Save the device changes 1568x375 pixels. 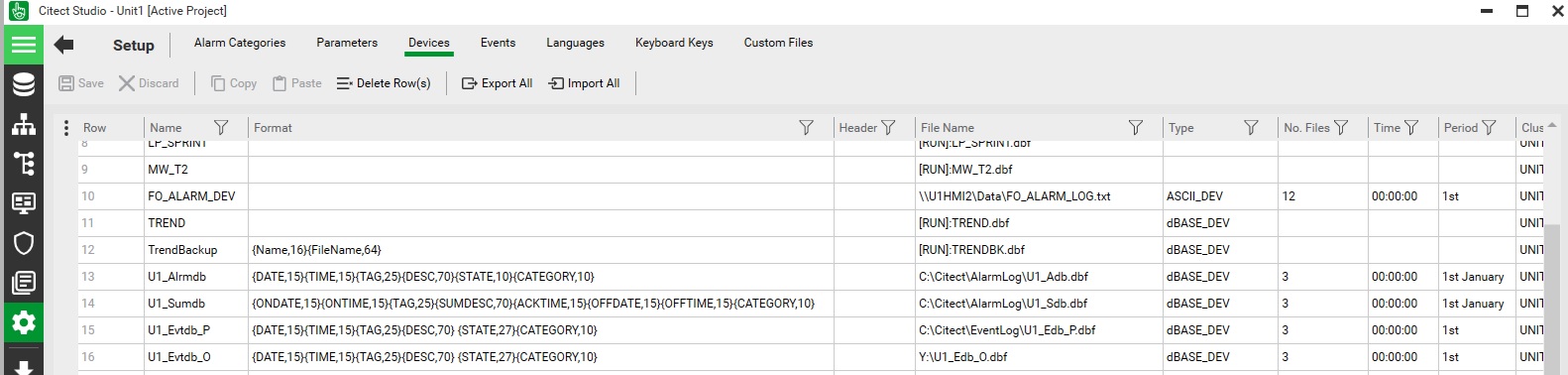click(x=81, y=83)
